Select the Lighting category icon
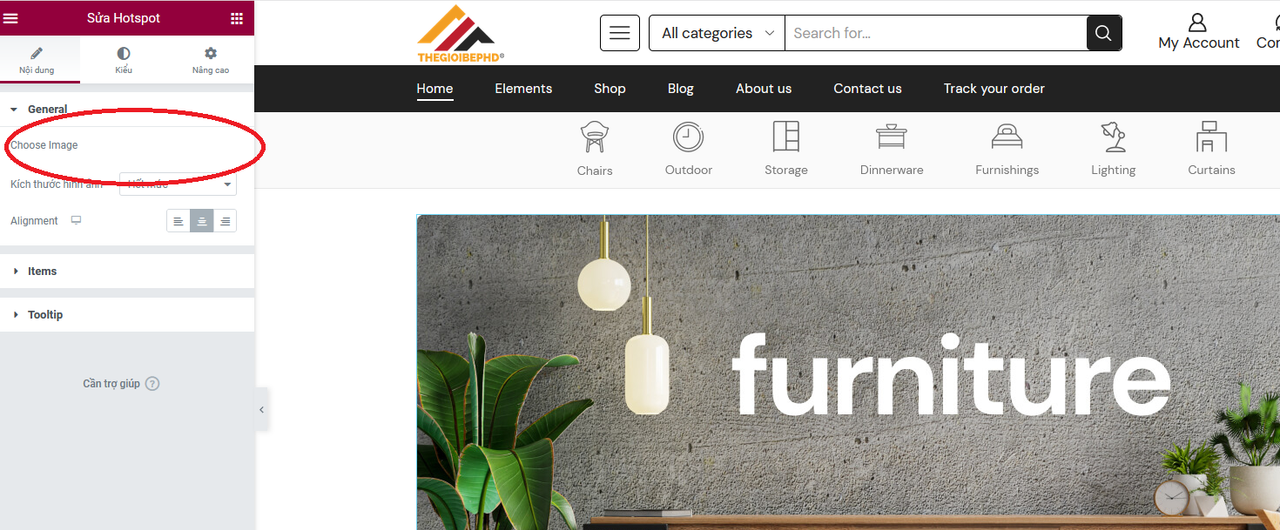The image size is (1280, 530). (1113, 137)
